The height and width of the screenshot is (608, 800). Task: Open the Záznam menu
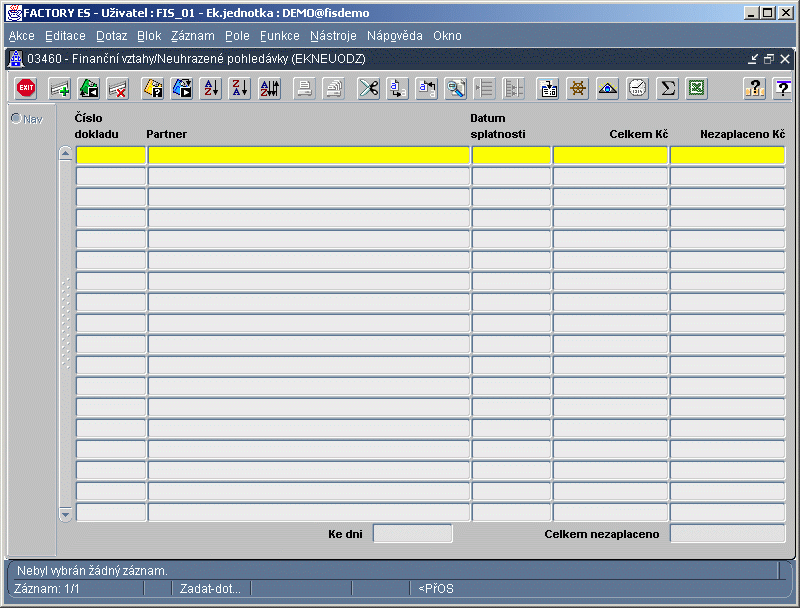click(193, 36)
